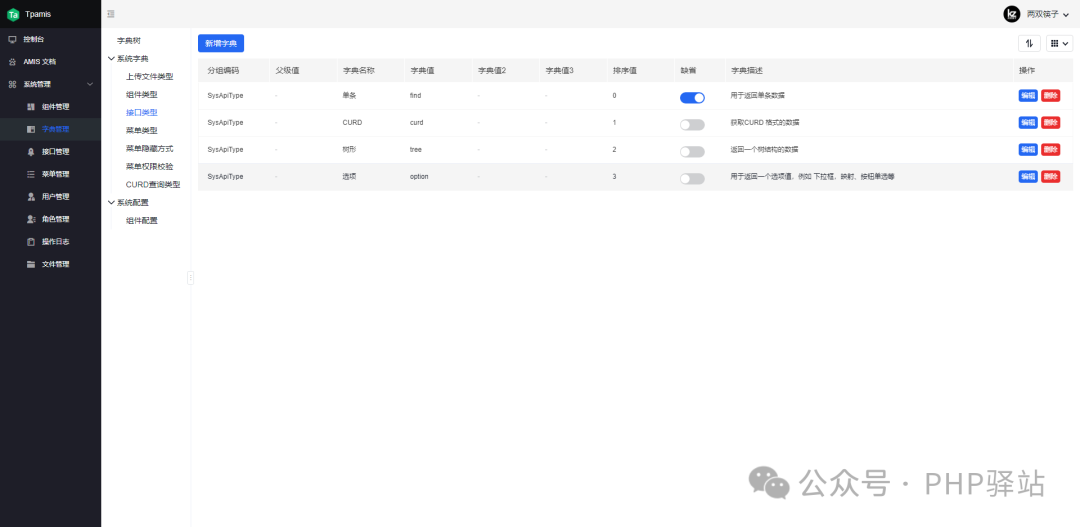The width and height of the screenshot is (1080, 527).
Task: Click the 'option' dictionary value cell
Action: pos(419,176)
